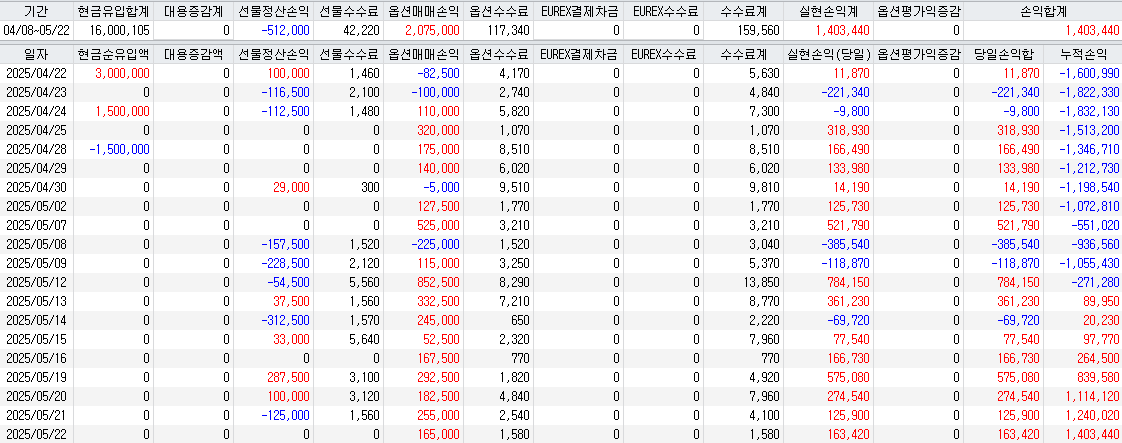Select the 2025/04/22 date row
The height and width of the screenshot is (443, 1122).
(x=561, y=73)
